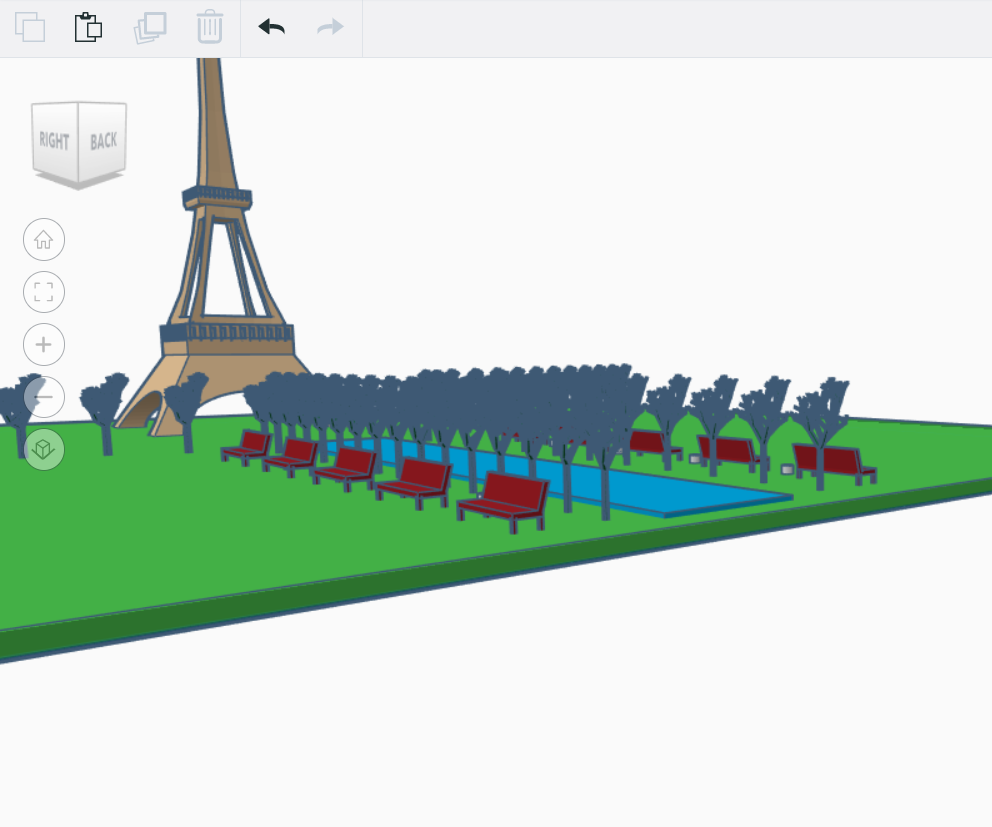This screenshot has height=827, width=992.
Task: Select the small gray object near the benches
Action: pyautogui.click(x=692, y=458)
